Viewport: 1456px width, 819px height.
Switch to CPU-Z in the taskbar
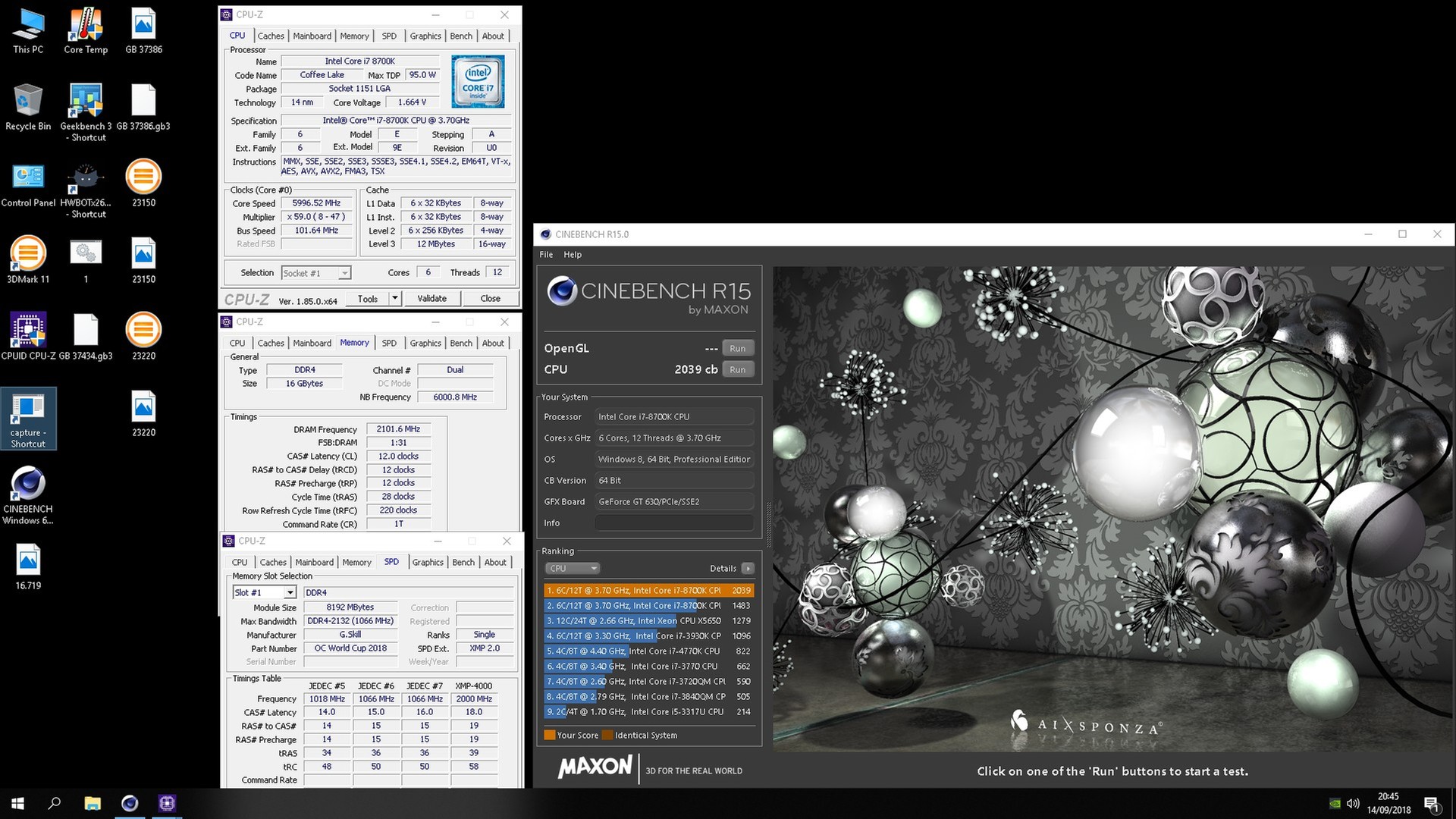click(167, 803)
